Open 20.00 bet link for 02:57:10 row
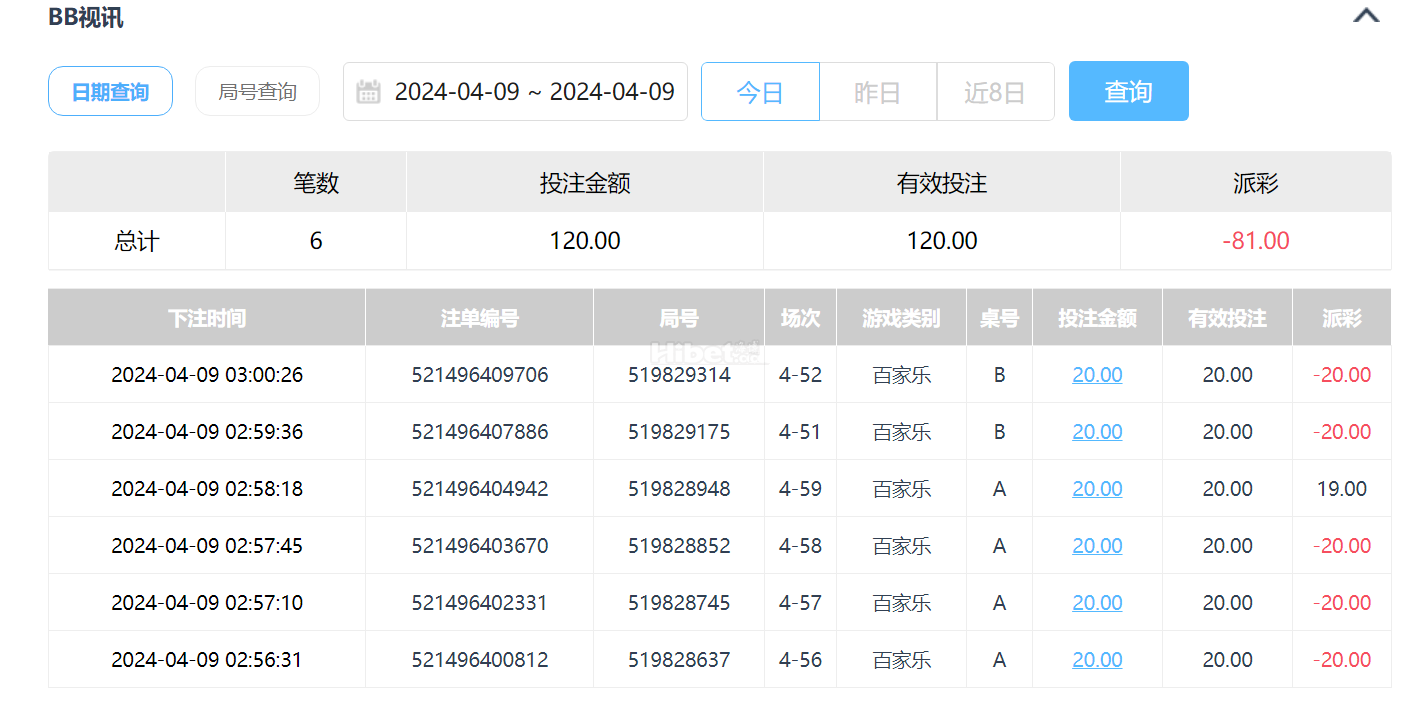Viewport: 1422px width, 705px height. (1097, 603)
